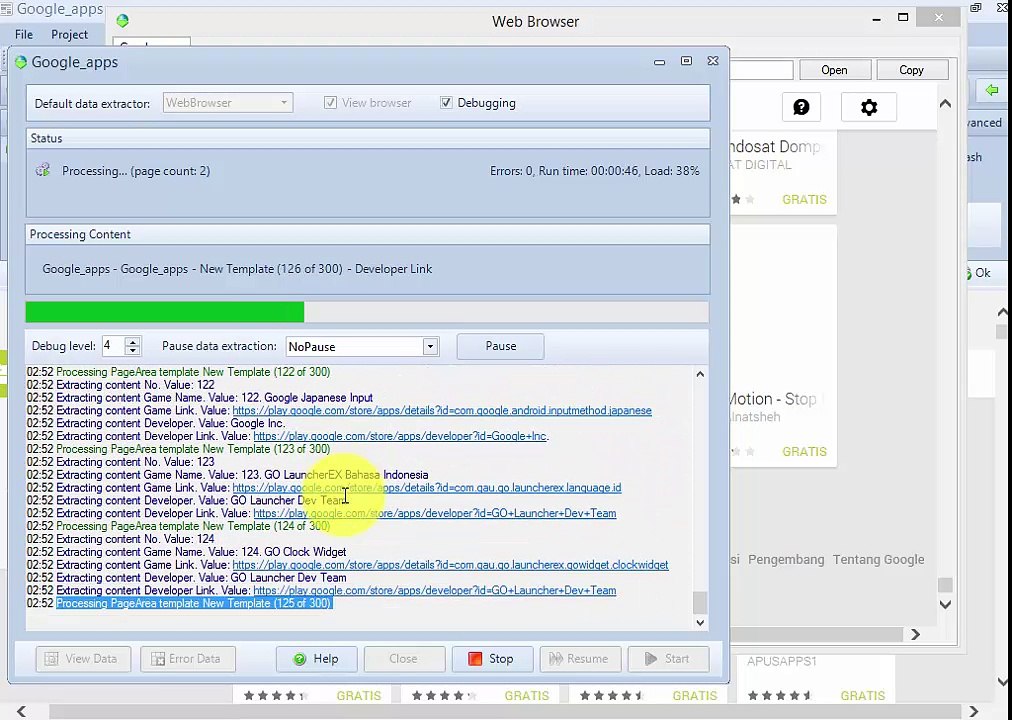Click 'New Template (126 of 300) - Developer Link' text

[x=316, y=269]
